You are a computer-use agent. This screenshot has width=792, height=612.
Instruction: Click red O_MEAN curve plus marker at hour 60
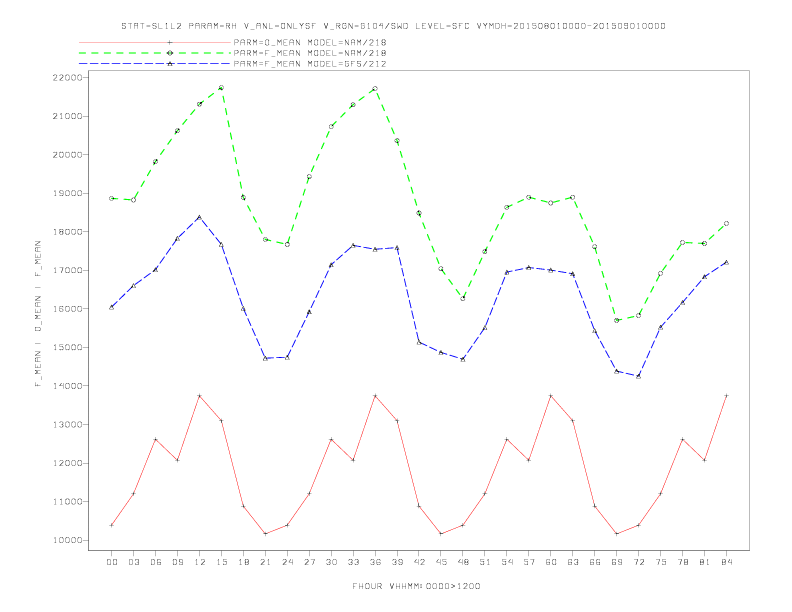(551, 396)
